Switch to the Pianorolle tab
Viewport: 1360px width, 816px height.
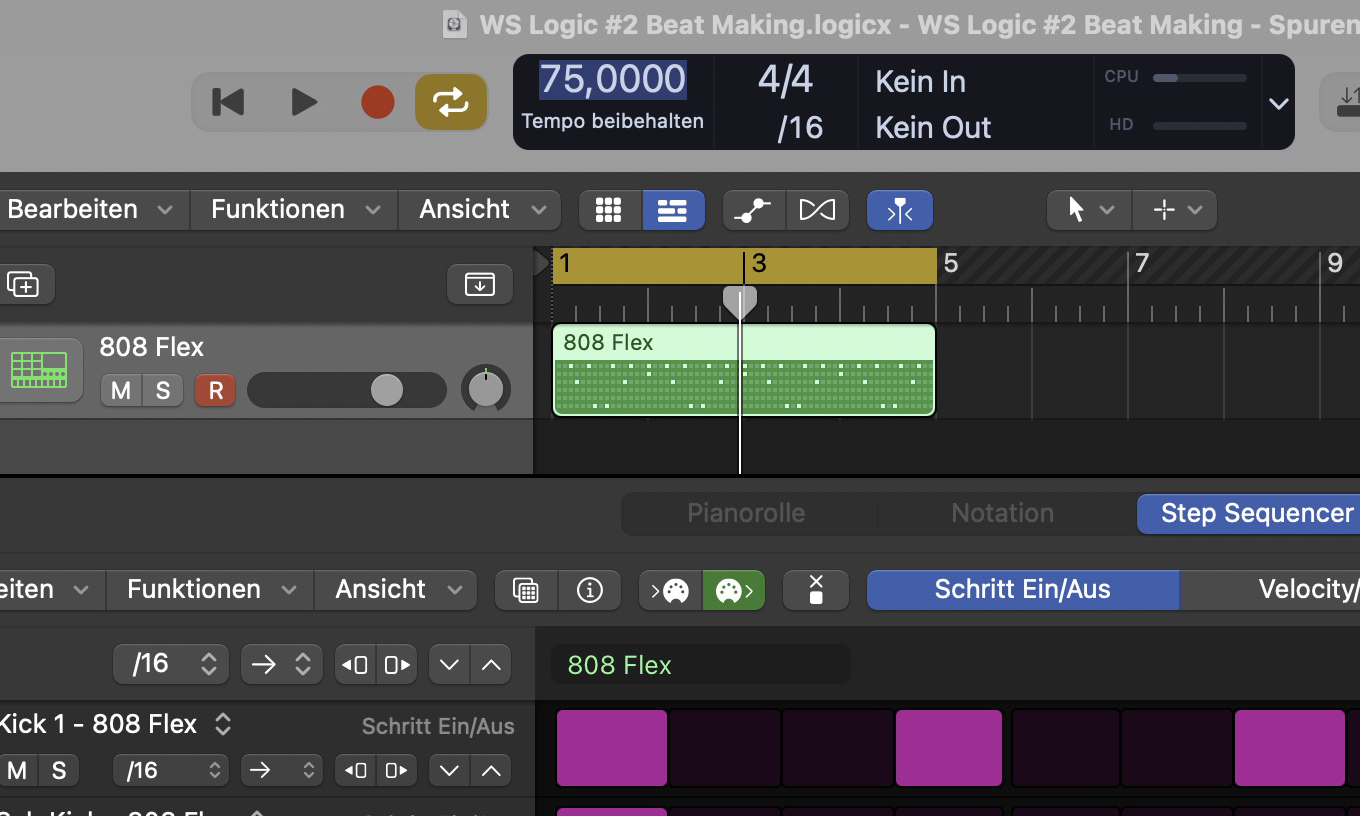746,513
